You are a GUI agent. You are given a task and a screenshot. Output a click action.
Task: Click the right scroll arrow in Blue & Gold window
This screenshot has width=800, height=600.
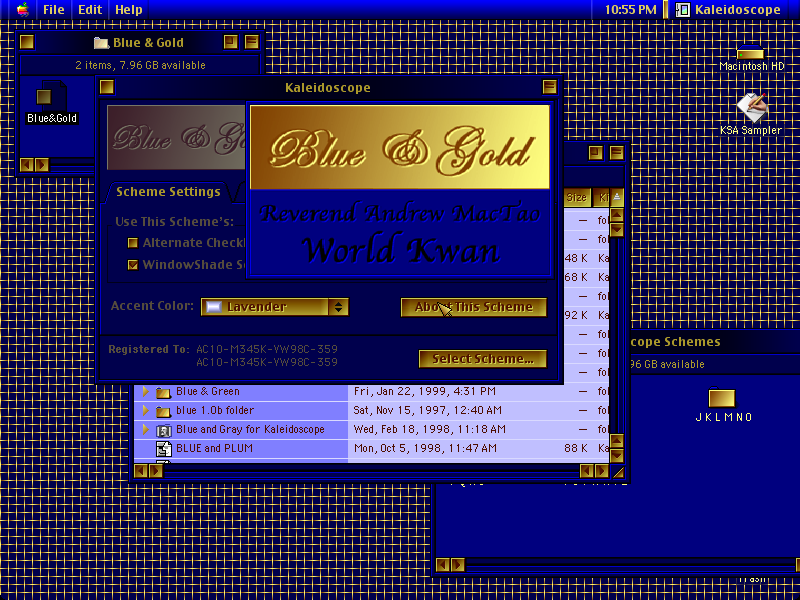point(42,165)
